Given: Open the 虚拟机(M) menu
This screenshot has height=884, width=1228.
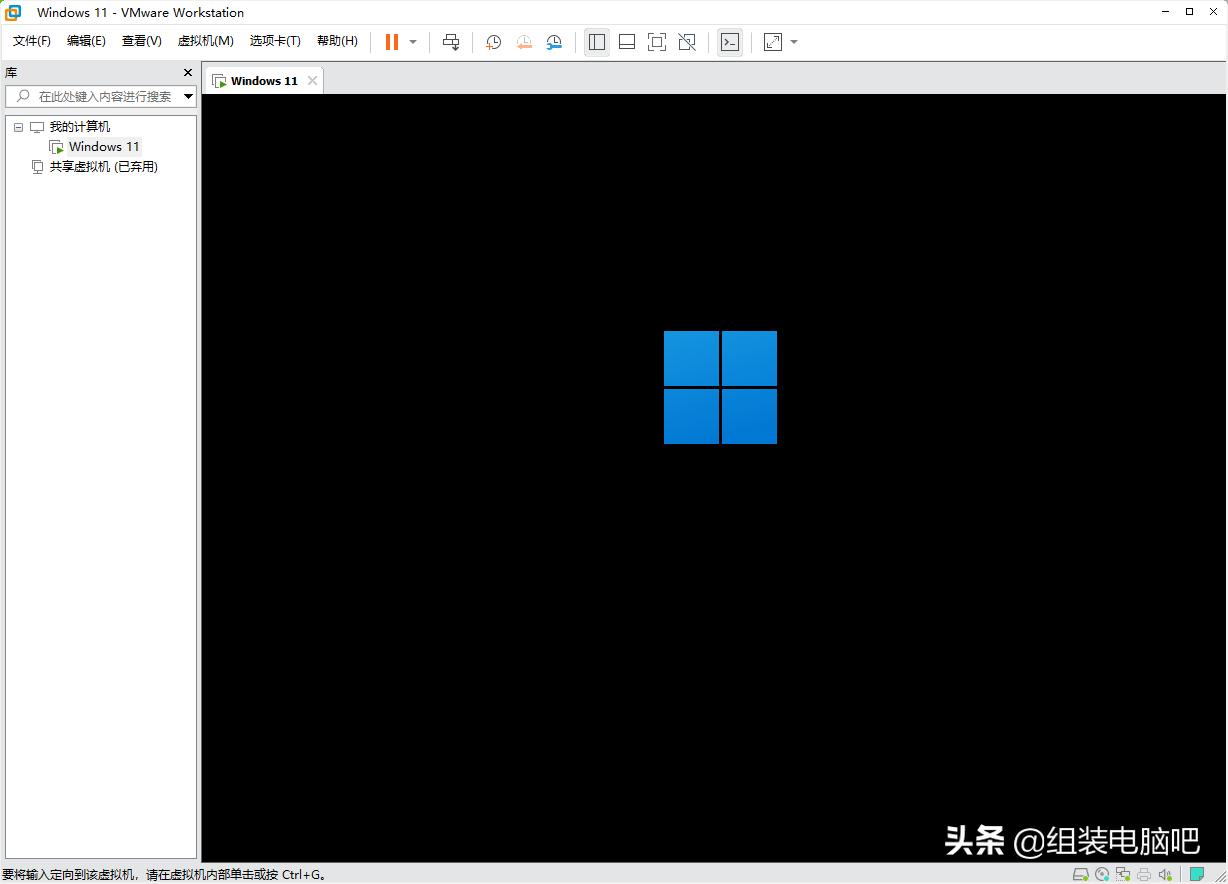Looking at the screenshot, I should tap(205, 41).
